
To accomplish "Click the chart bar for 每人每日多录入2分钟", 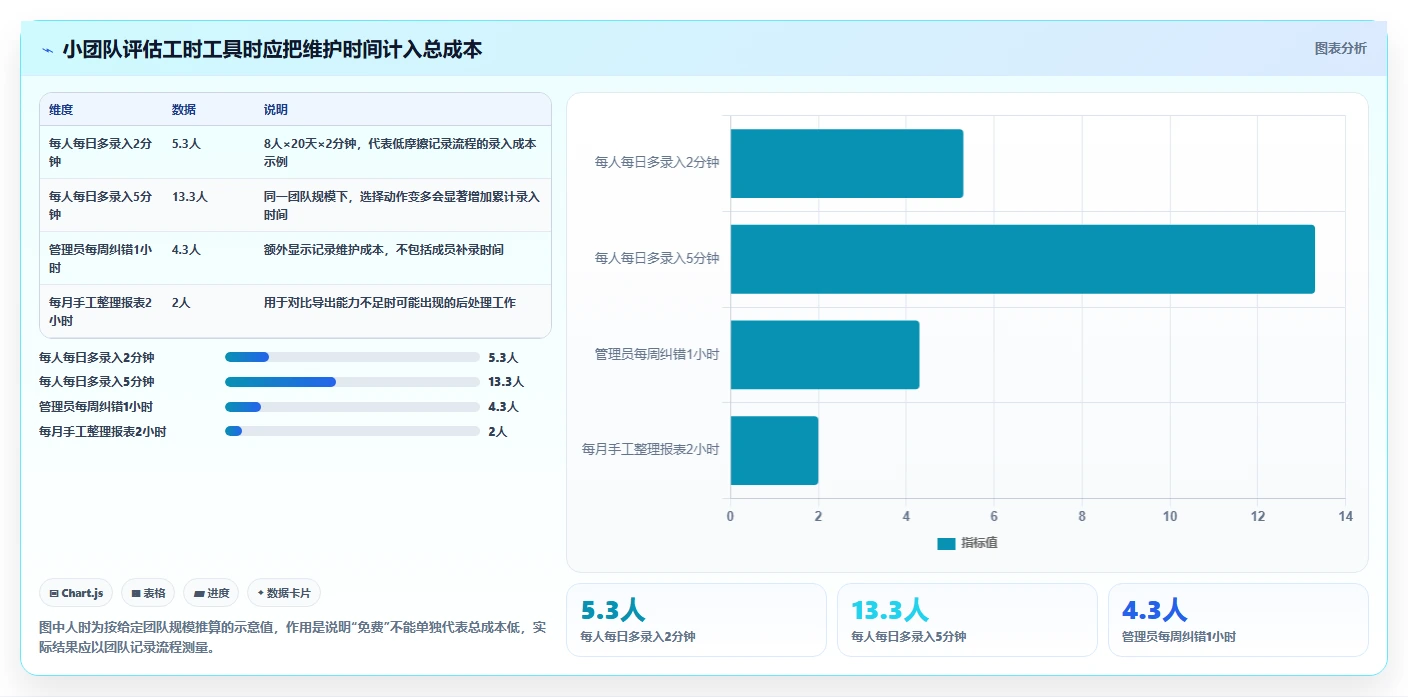I will coord(847,163).
